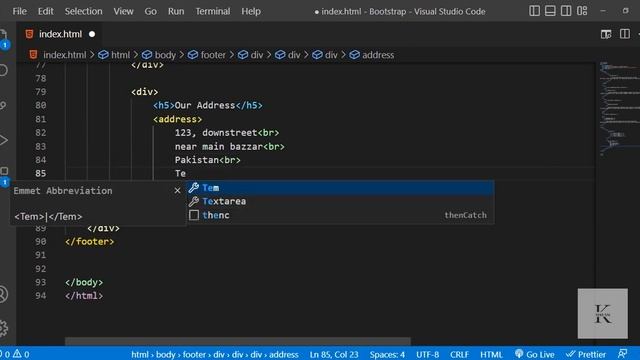Click the minimap code overview
The width and height of the screenshot is (640, 360).
pyautogui.click(x=618, y=109)
